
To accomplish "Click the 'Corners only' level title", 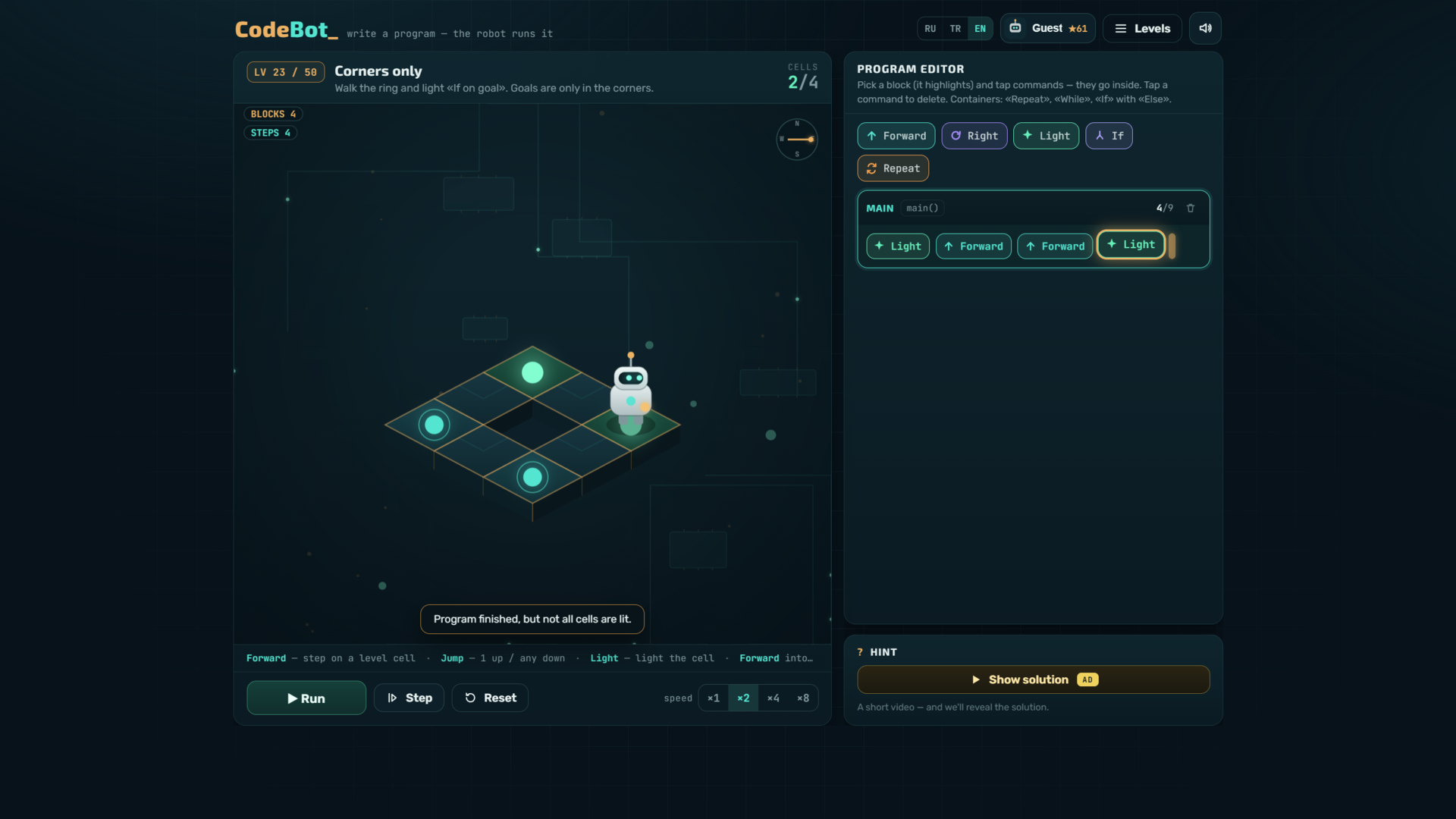I will tap(378, 71).
